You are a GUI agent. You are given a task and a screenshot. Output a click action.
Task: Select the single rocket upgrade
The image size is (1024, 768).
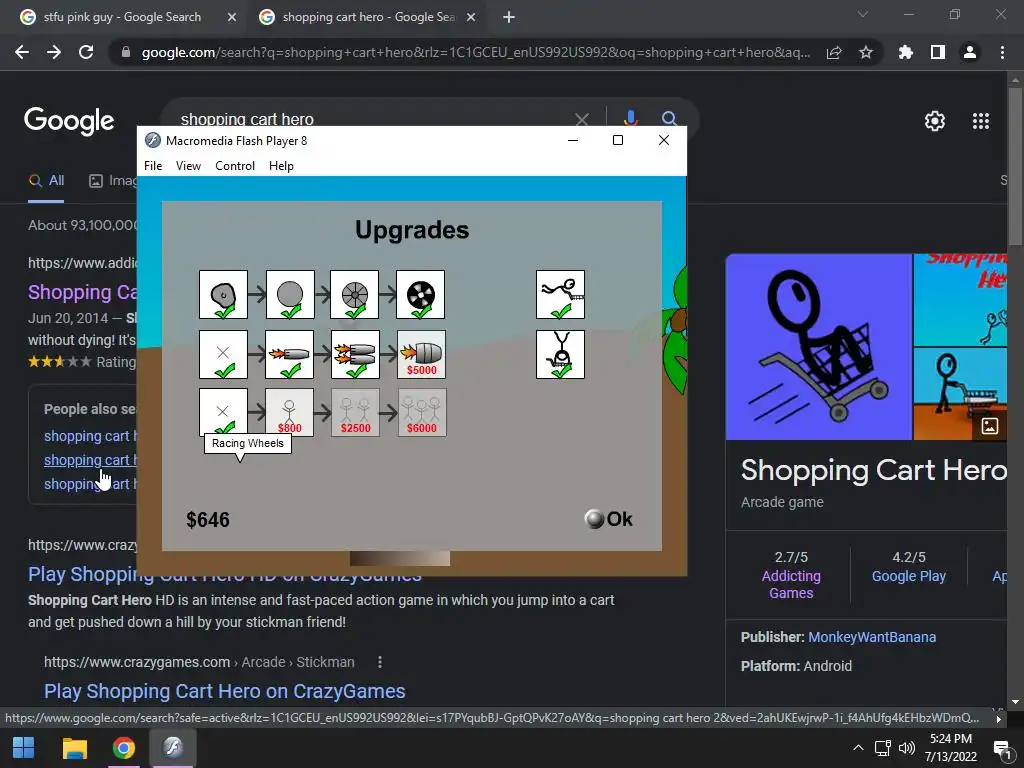289,355
